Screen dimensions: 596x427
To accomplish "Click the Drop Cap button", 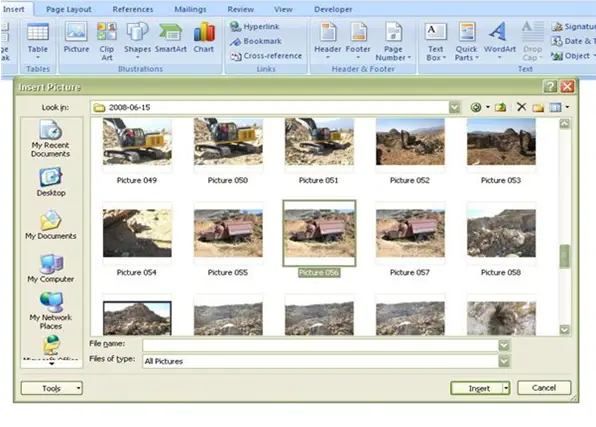I will click(x=532, y=41).
